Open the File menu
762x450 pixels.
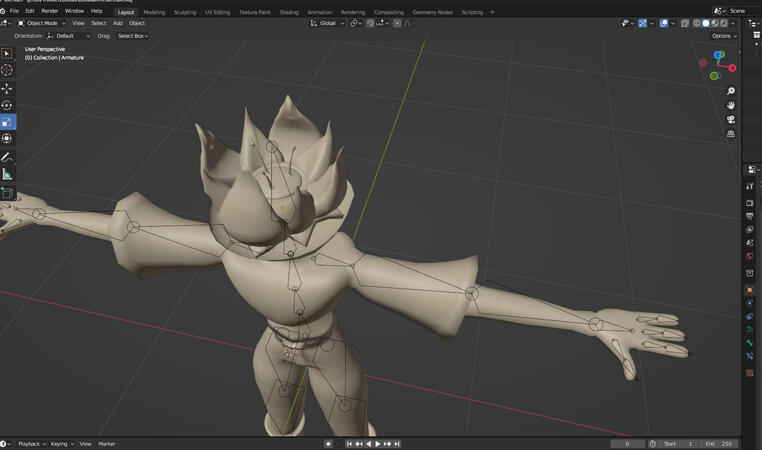point(15,11)
